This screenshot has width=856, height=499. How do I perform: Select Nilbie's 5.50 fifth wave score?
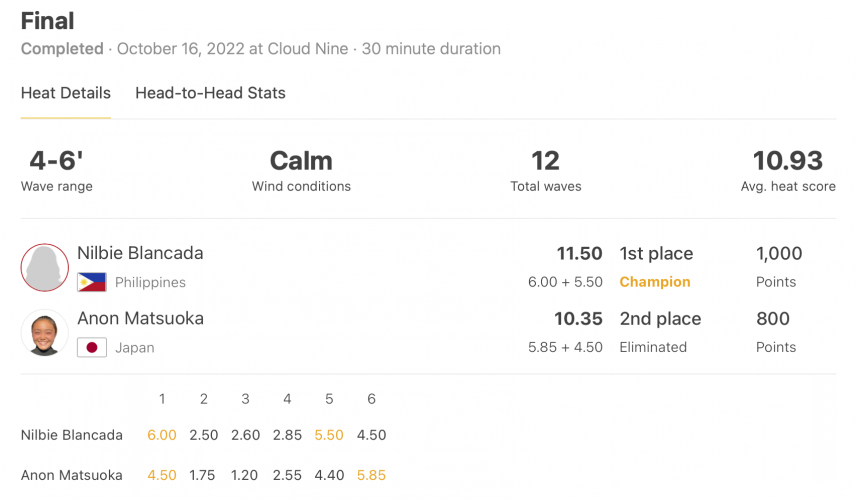tap(329, 435)
